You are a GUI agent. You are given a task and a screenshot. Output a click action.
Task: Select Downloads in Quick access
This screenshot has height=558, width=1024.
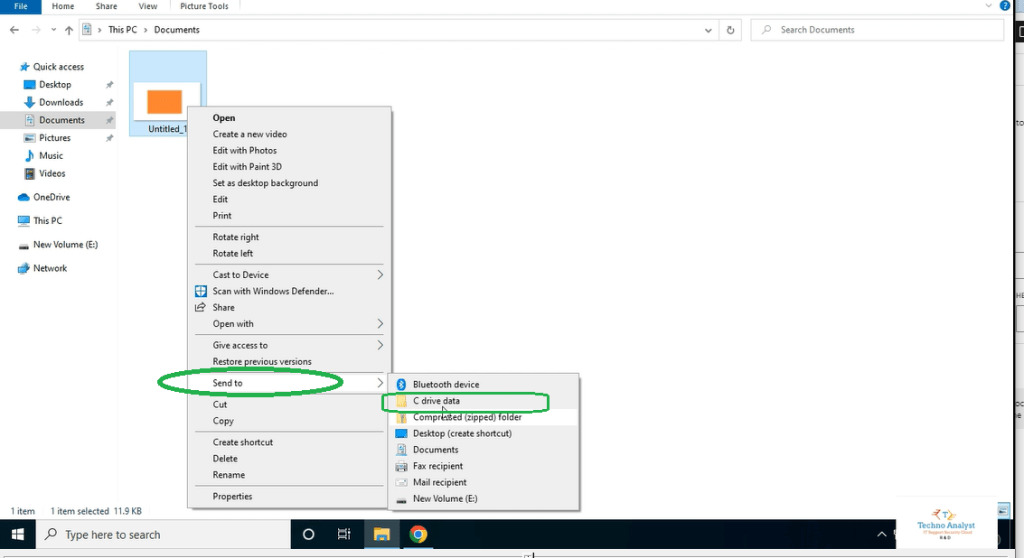coord(61,102)
